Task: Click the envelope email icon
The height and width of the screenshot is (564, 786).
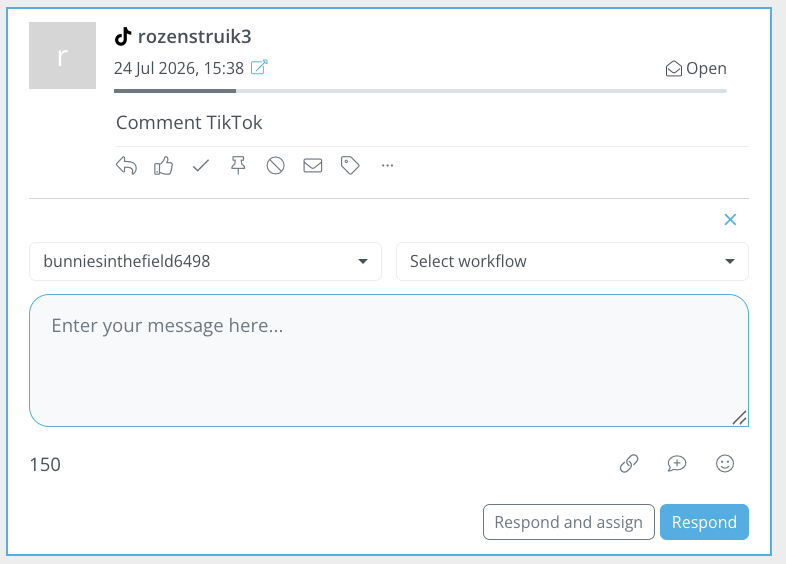Action: [x=313, y=165]
